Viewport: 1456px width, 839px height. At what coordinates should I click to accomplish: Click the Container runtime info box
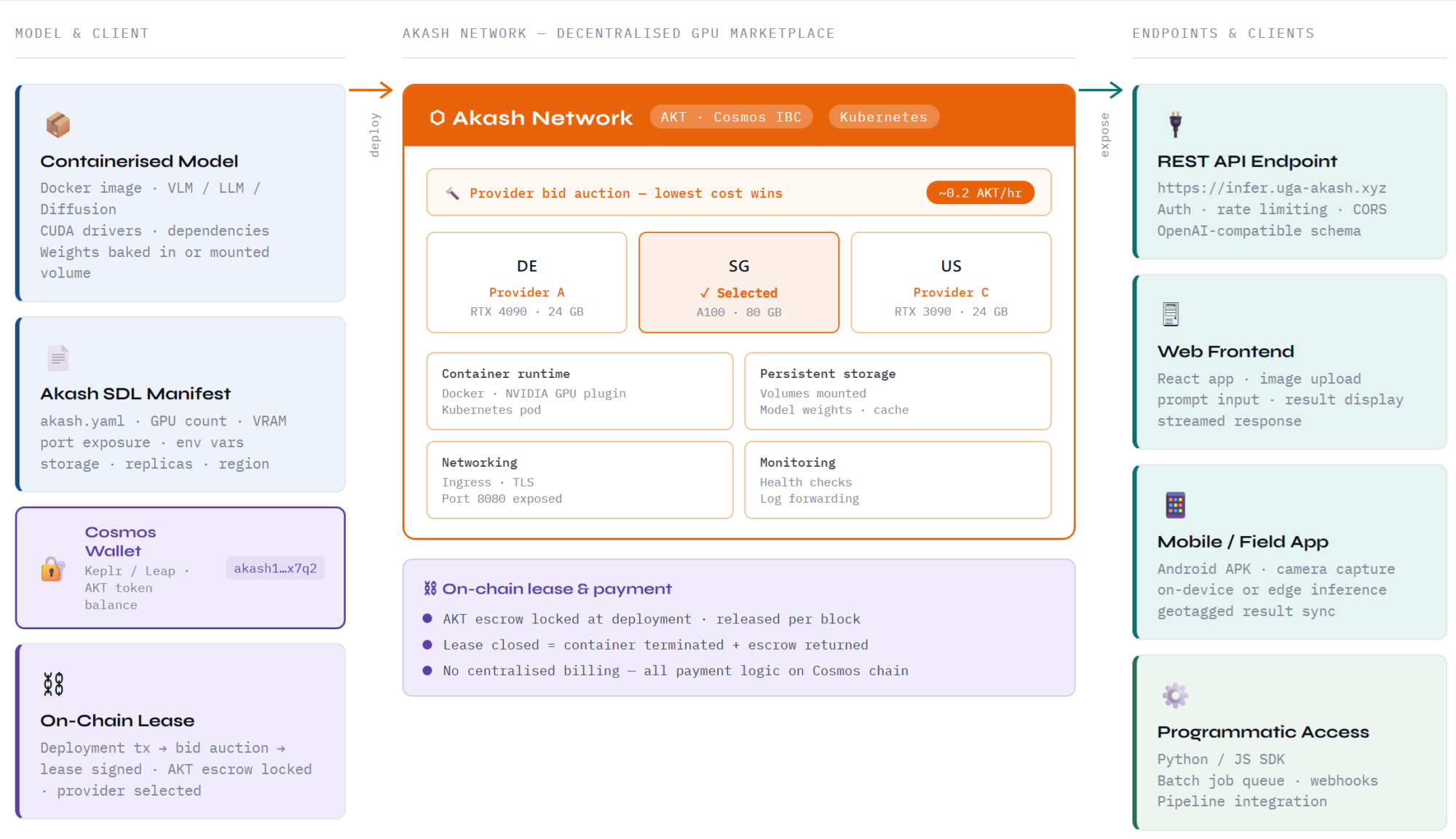pos(579,391)
